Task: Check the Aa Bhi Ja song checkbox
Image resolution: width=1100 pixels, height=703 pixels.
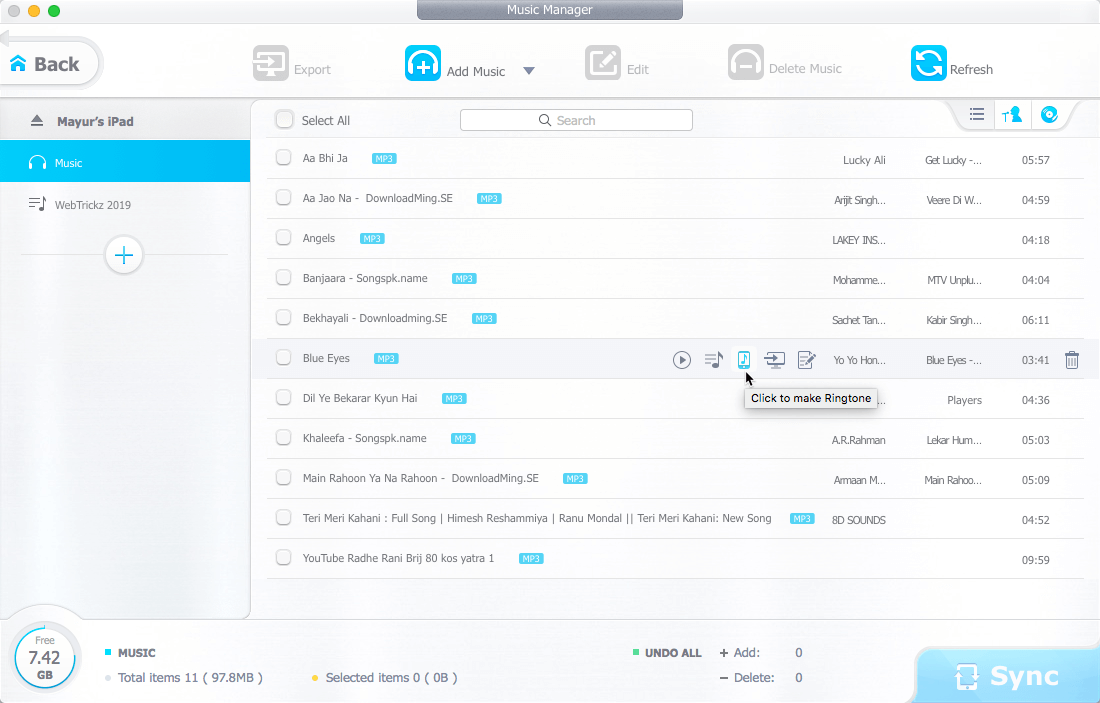Action: click(x=283, y=158)
